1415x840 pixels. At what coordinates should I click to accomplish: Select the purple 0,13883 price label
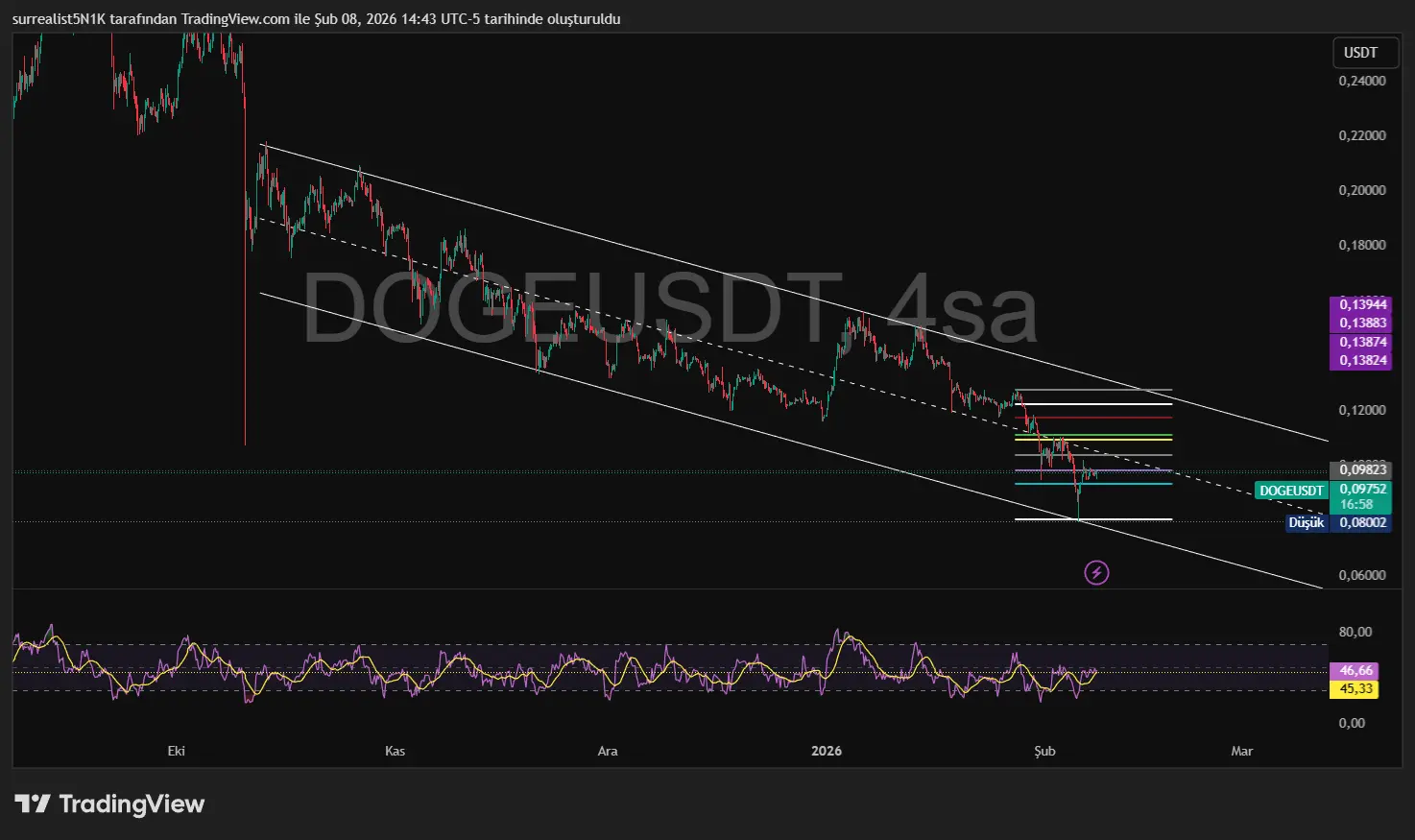(1362, 323)
